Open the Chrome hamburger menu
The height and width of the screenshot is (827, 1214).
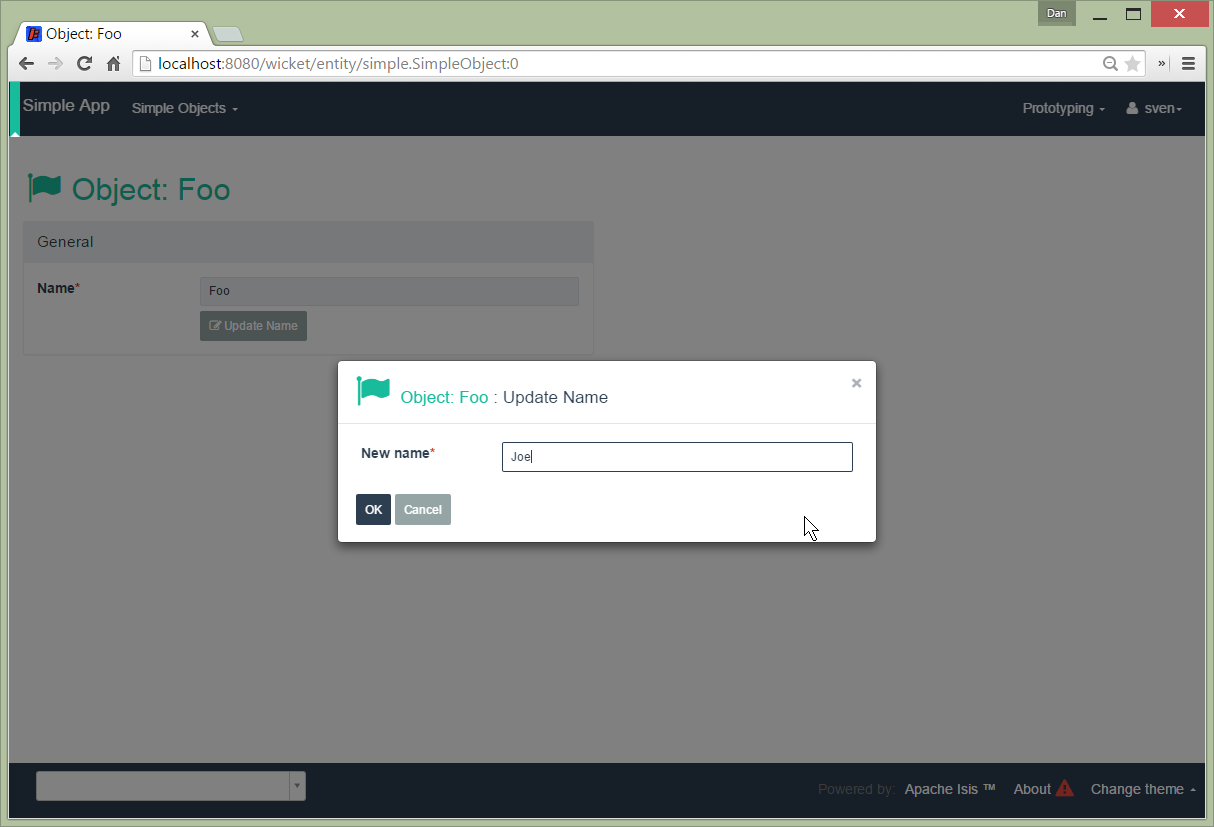click(1188, 64)
